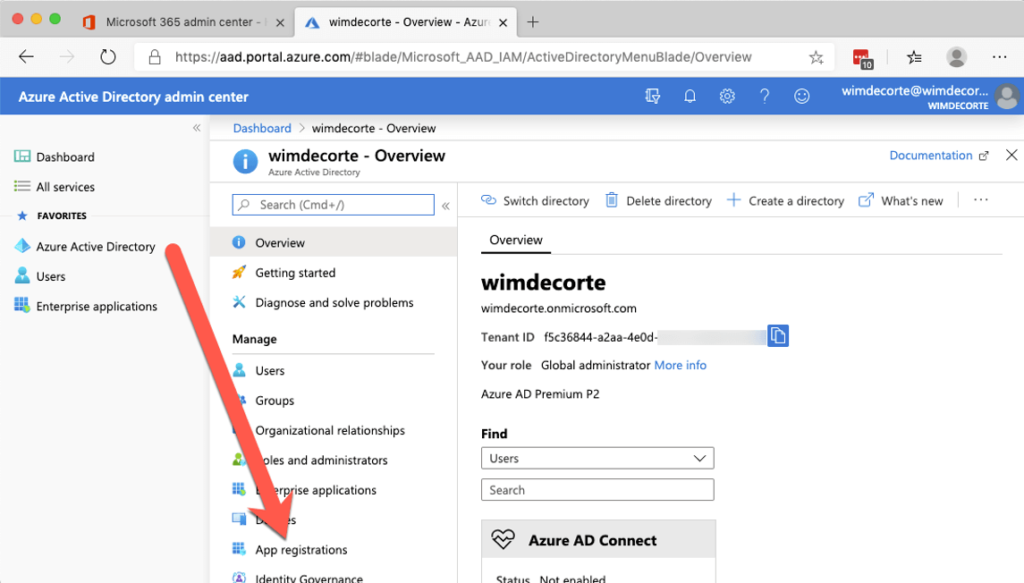This screenshot has width=1024, height=583.
Task: Open the Documentation link
Action: click(930, 155)
